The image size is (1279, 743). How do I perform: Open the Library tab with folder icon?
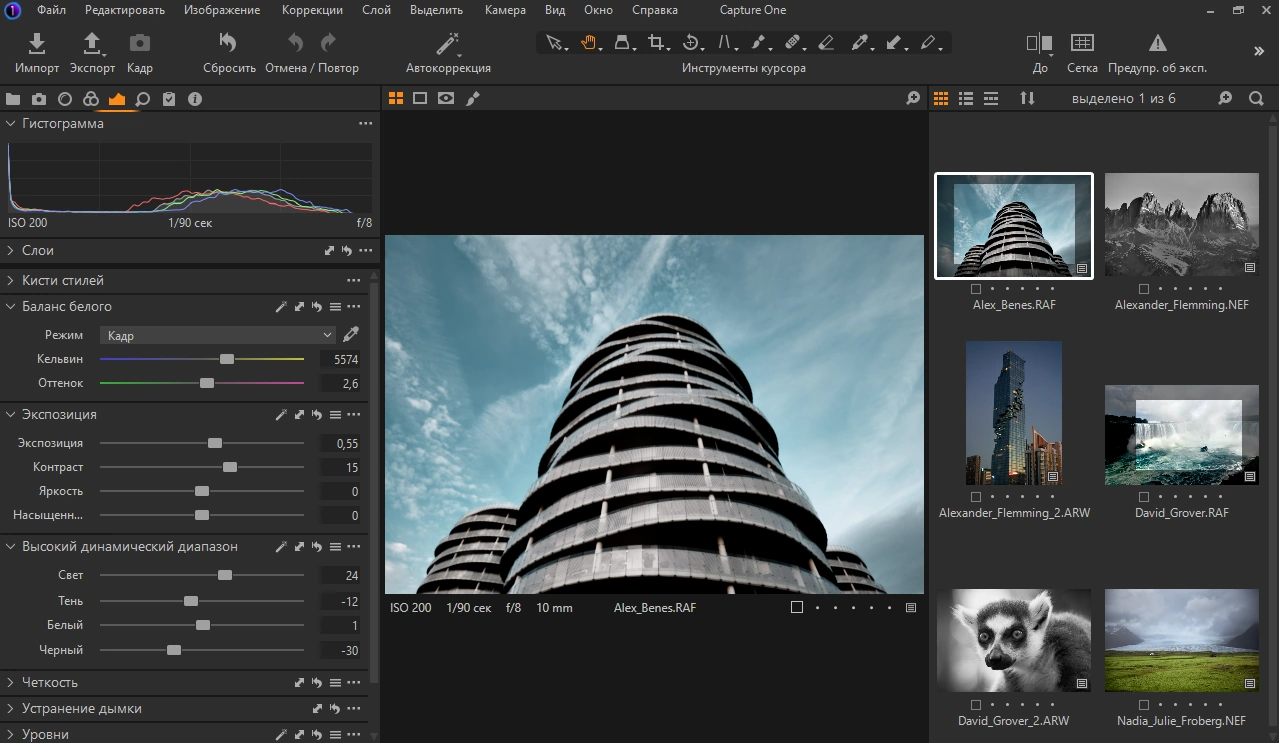(x=14, y=99)
